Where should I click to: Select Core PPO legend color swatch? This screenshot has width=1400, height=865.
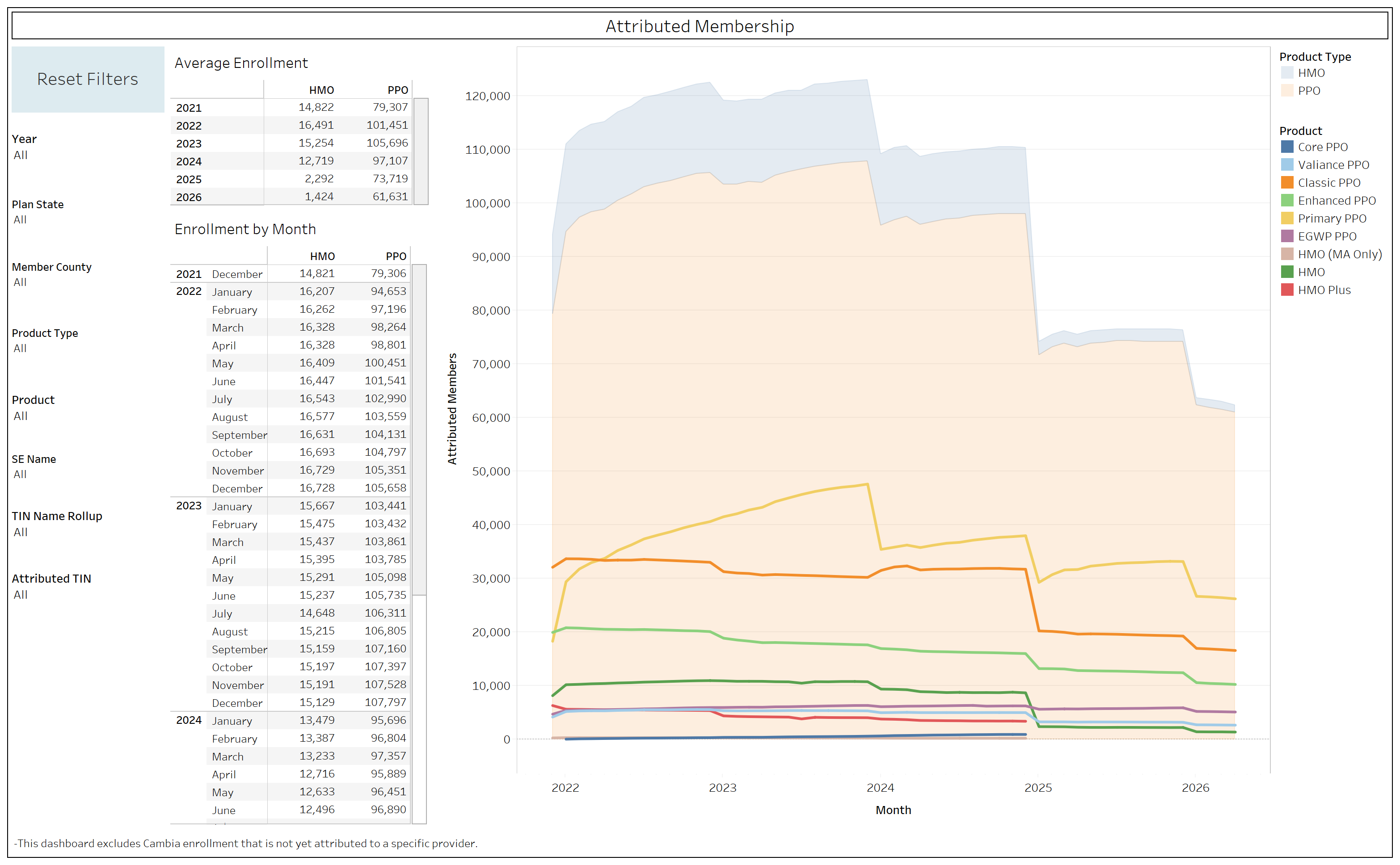[1286, 147]
